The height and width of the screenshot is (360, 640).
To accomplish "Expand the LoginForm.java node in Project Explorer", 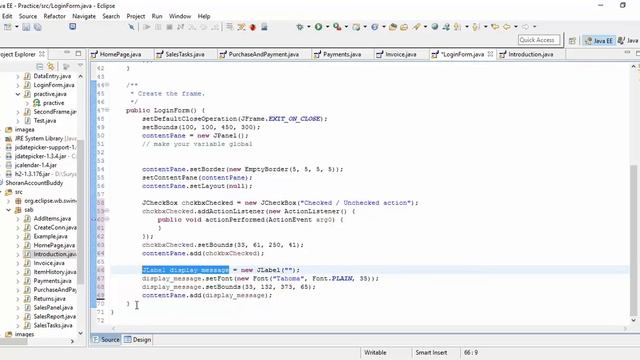I will [x=18, y=85].
